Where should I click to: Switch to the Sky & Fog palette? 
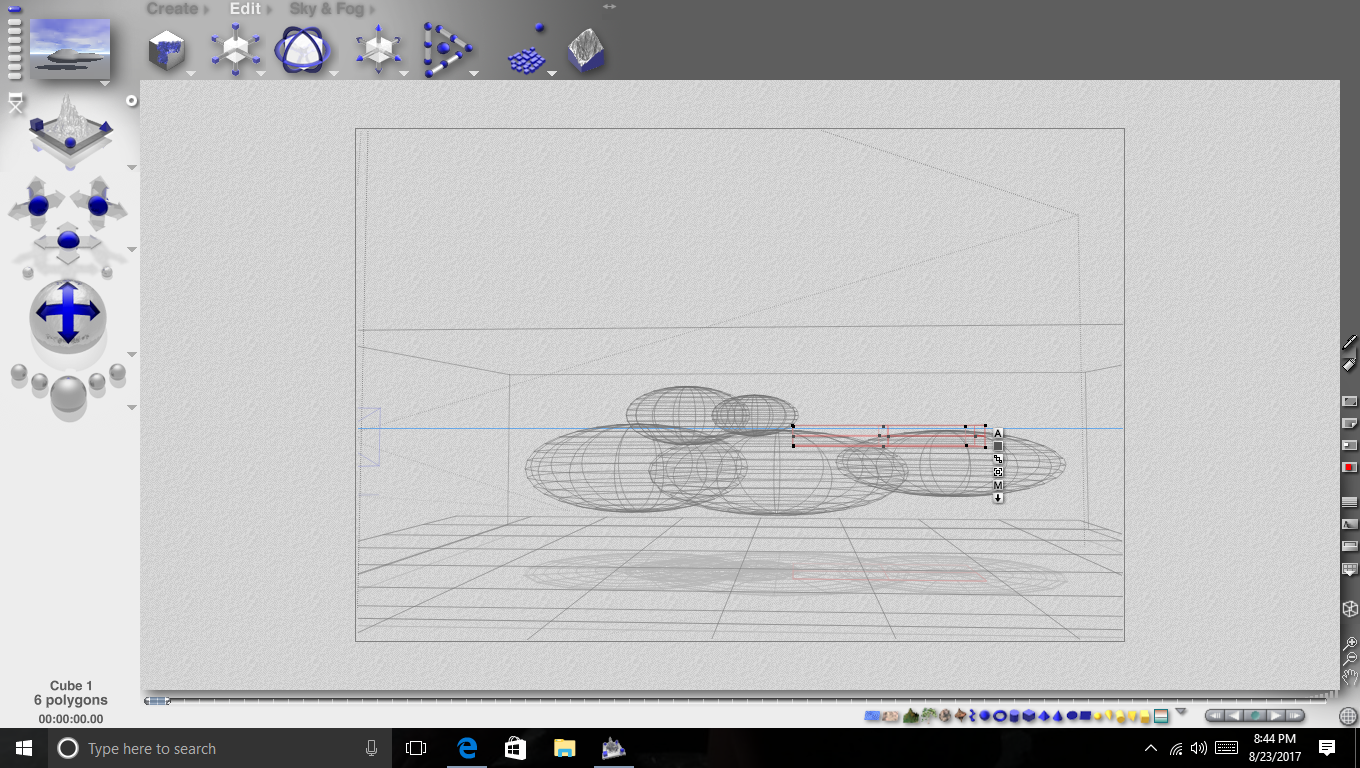[326, 9]
